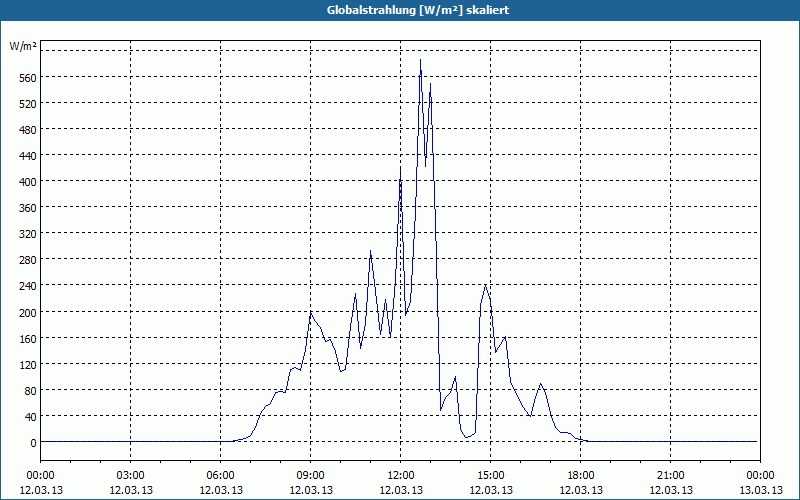Image resolution: width=800 pixels, height=500 pixels.
Task: Choose the 21:00 time label
Action: tap(670, 476)
